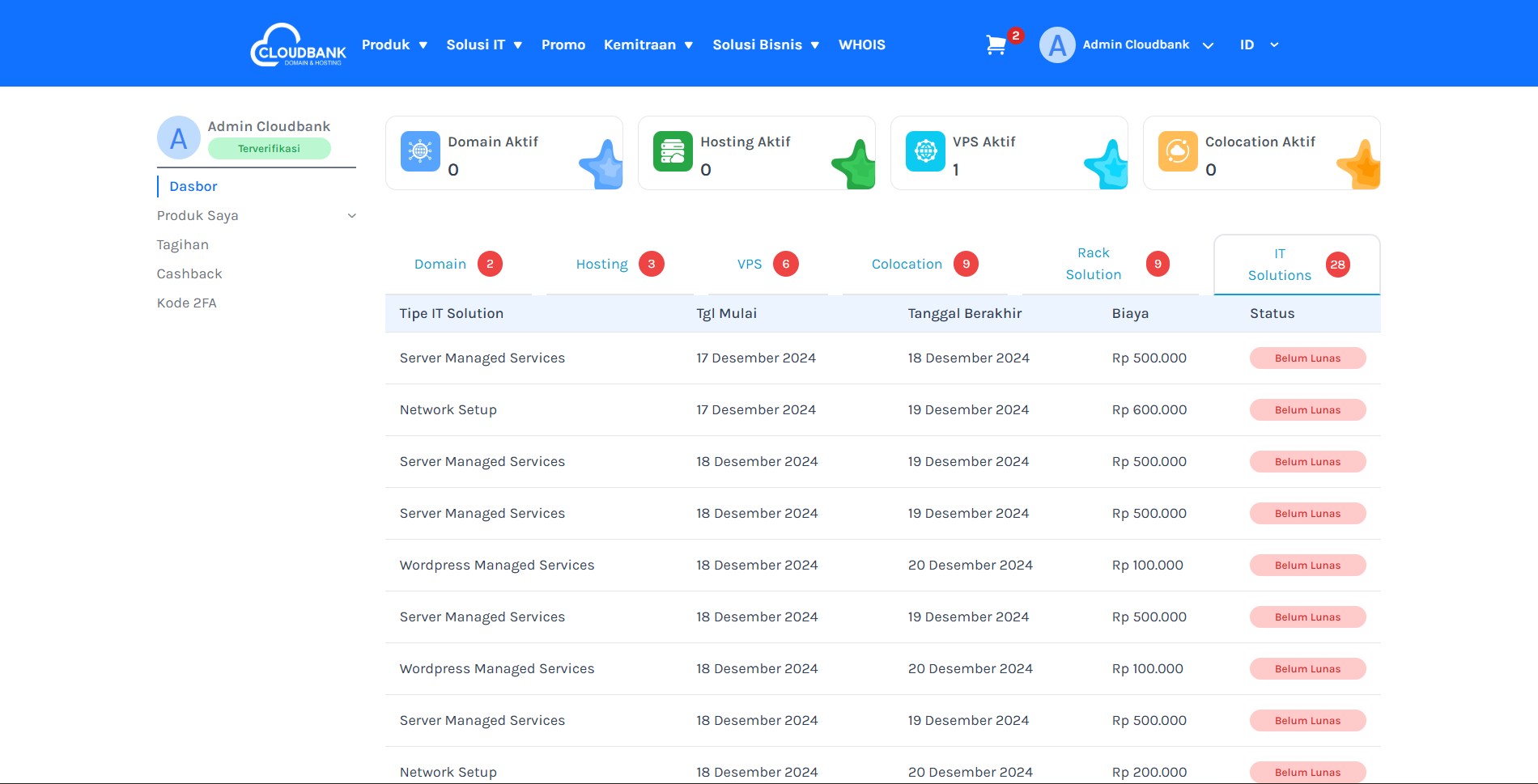The image size is (1538, 784).
Task: Open the shopping cart icon
Action: pyautogui.click(x=996, y=45)
